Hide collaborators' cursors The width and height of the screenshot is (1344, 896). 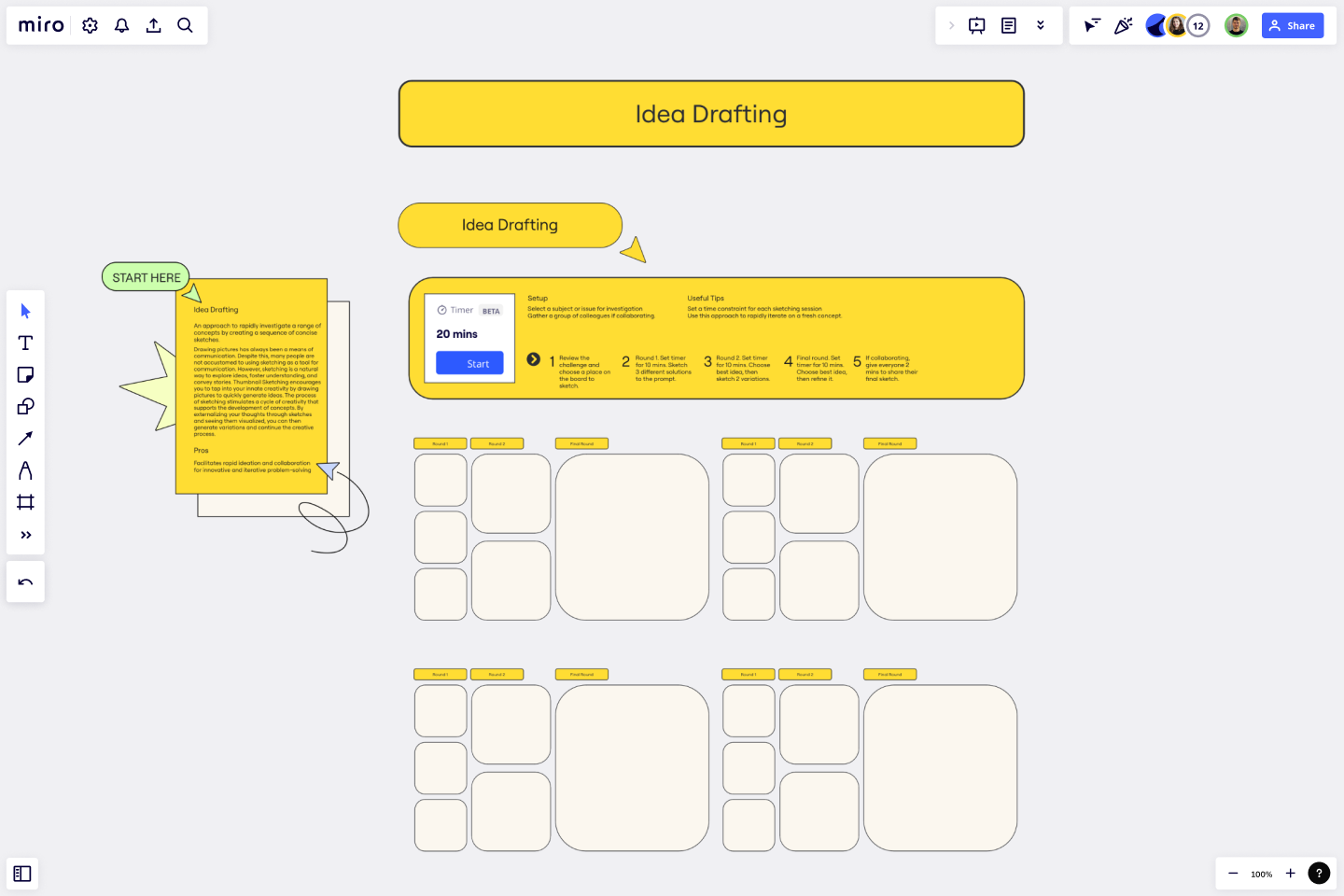1091,25
